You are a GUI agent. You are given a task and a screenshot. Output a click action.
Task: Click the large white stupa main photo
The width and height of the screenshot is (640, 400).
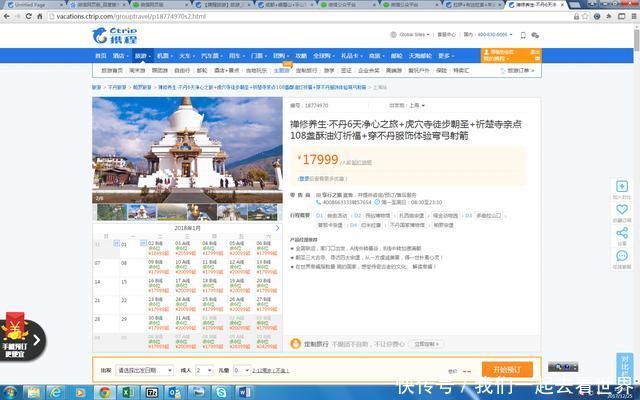[187, 150]
